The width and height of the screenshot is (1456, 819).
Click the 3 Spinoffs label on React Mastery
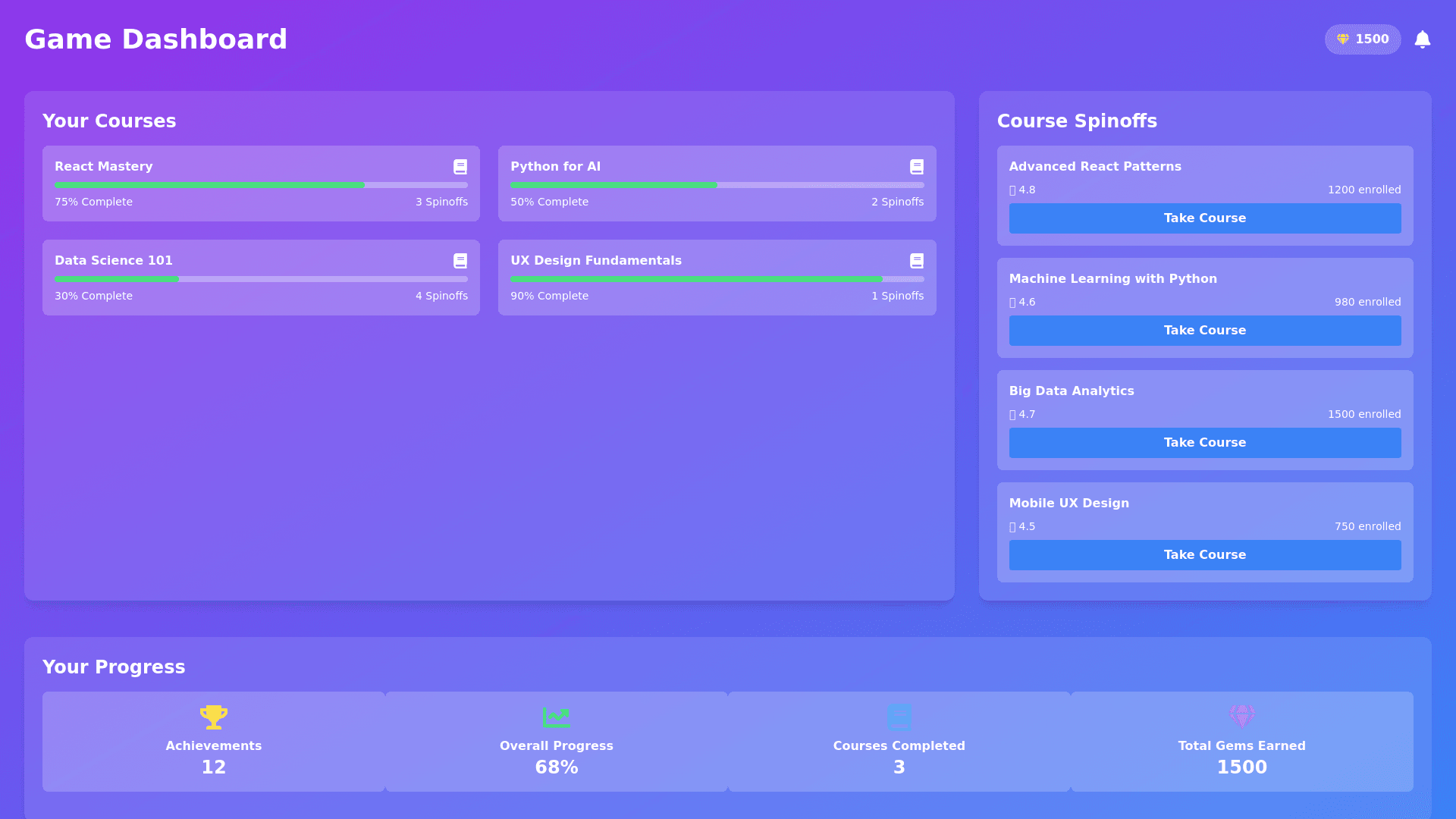pos(441,202)
